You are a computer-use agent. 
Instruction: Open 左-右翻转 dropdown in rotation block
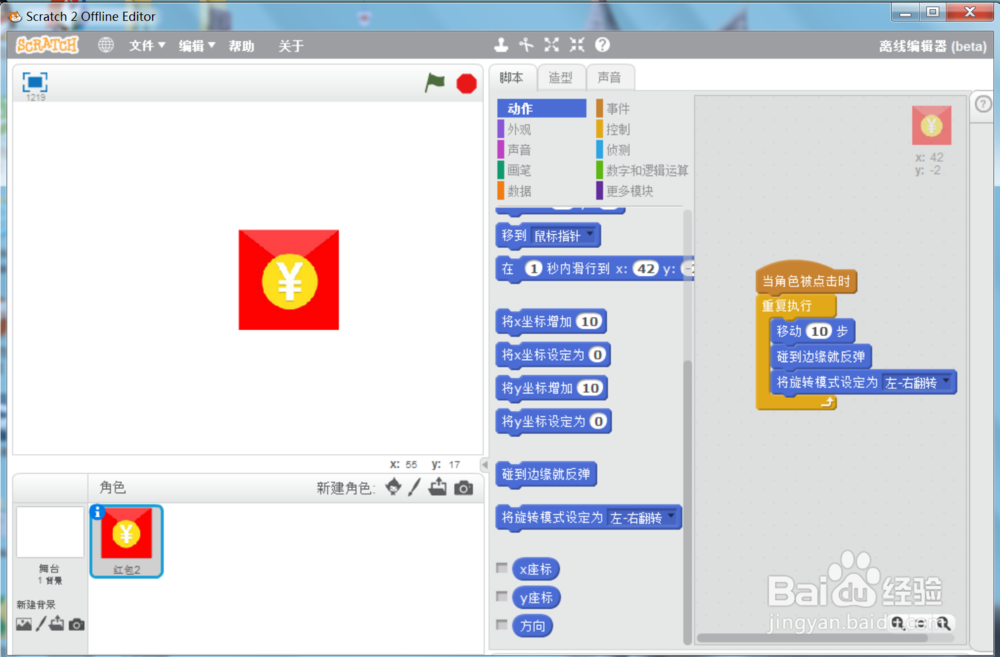pos(672,518)
